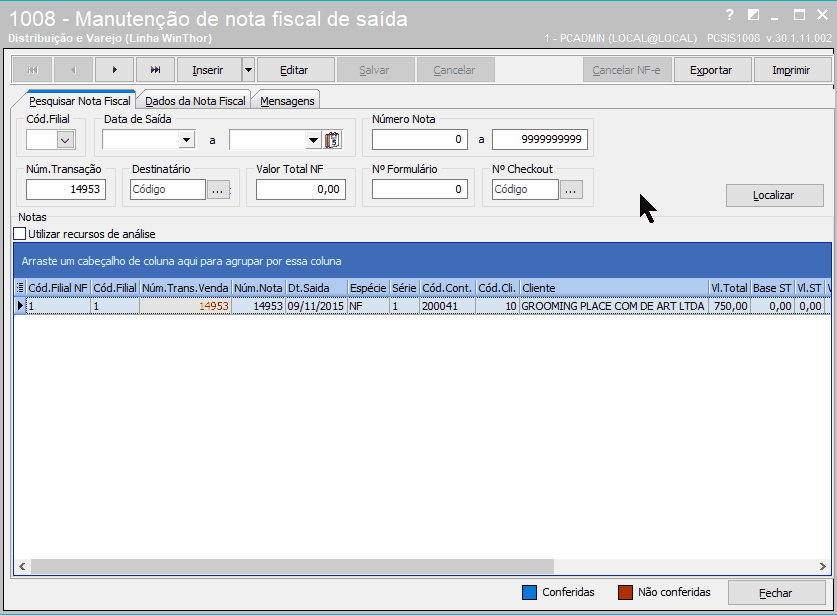837x615 pixels.
Task: Open grid column selector icon in header
Action: [20, 288]
